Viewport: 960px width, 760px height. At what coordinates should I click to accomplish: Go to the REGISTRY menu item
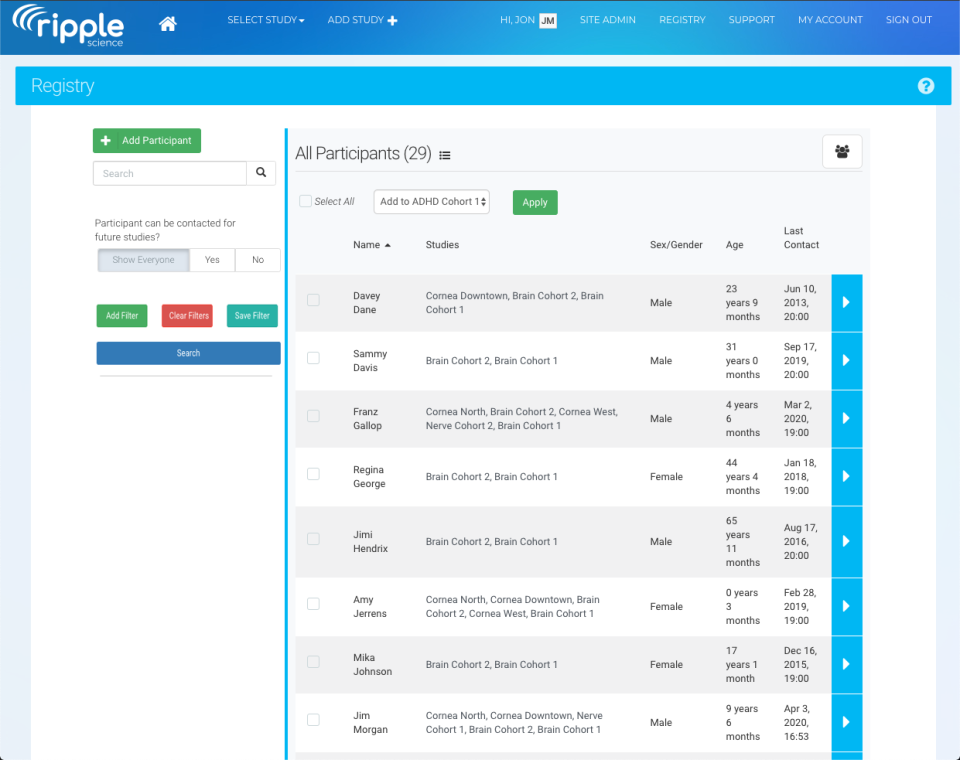pyautogui.click(x=682, y=19)
